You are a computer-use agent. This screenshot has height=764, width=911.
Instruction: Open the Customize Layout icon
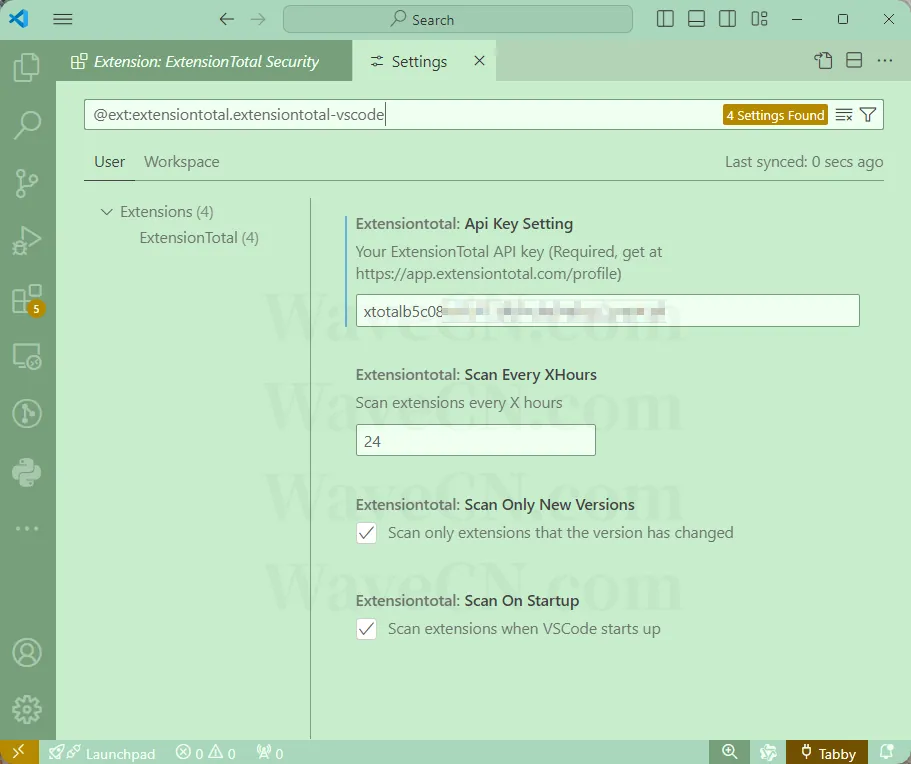point(759,19)
